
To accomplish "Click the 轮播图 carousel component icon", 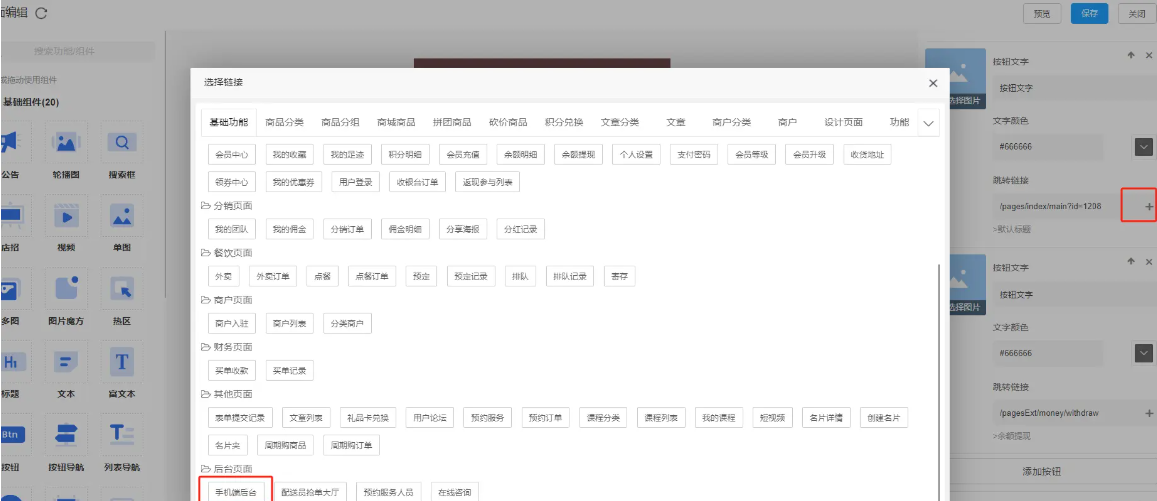I will click(x=66, y=142).
